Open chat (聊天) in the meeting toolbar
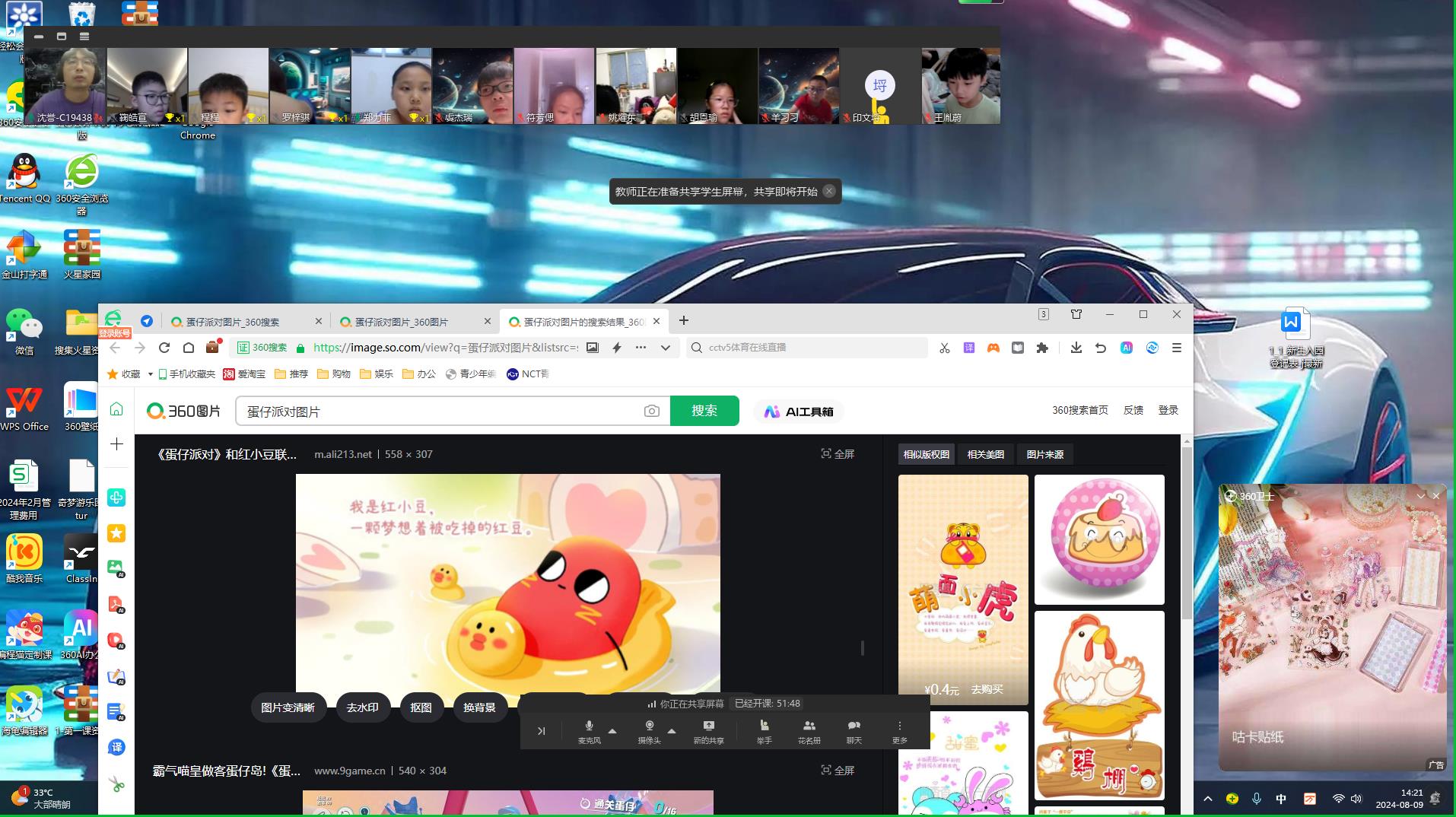This screenshot has width=1456, height=817. (x=854, y=731)
